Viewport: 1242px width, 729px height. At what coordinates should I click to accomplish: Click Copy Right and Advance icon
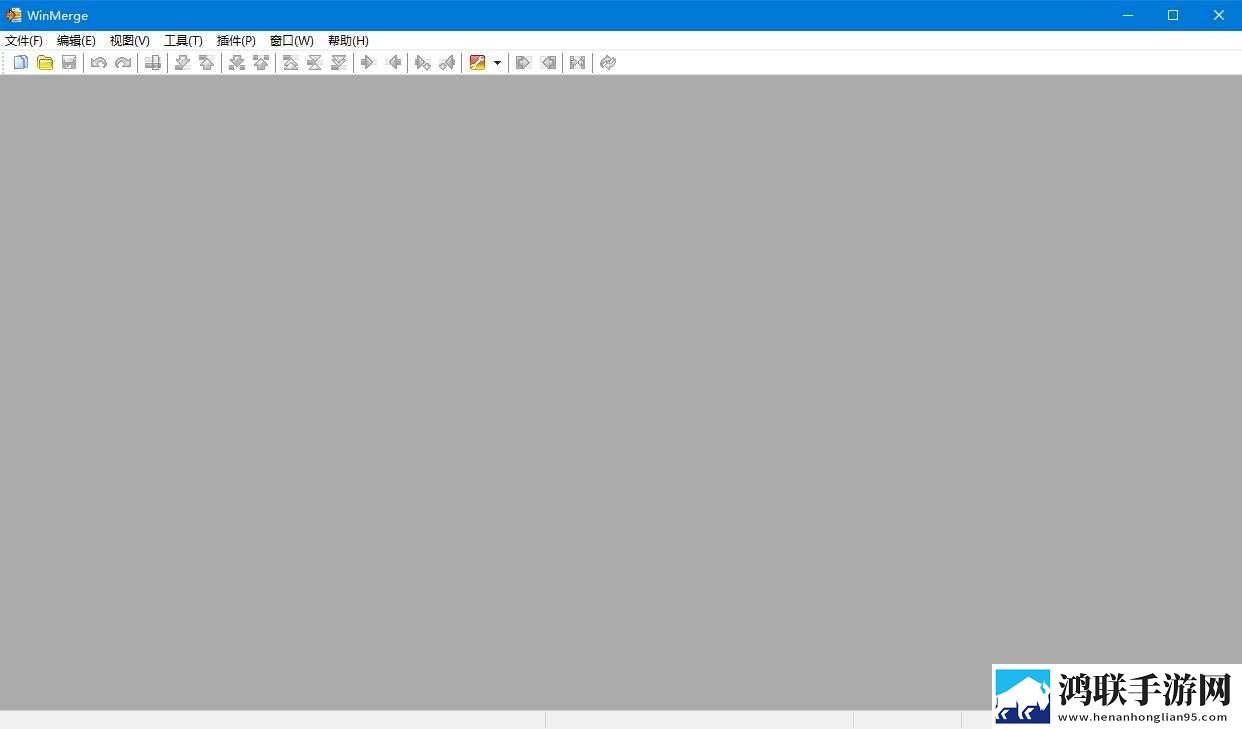click(422, 63)
